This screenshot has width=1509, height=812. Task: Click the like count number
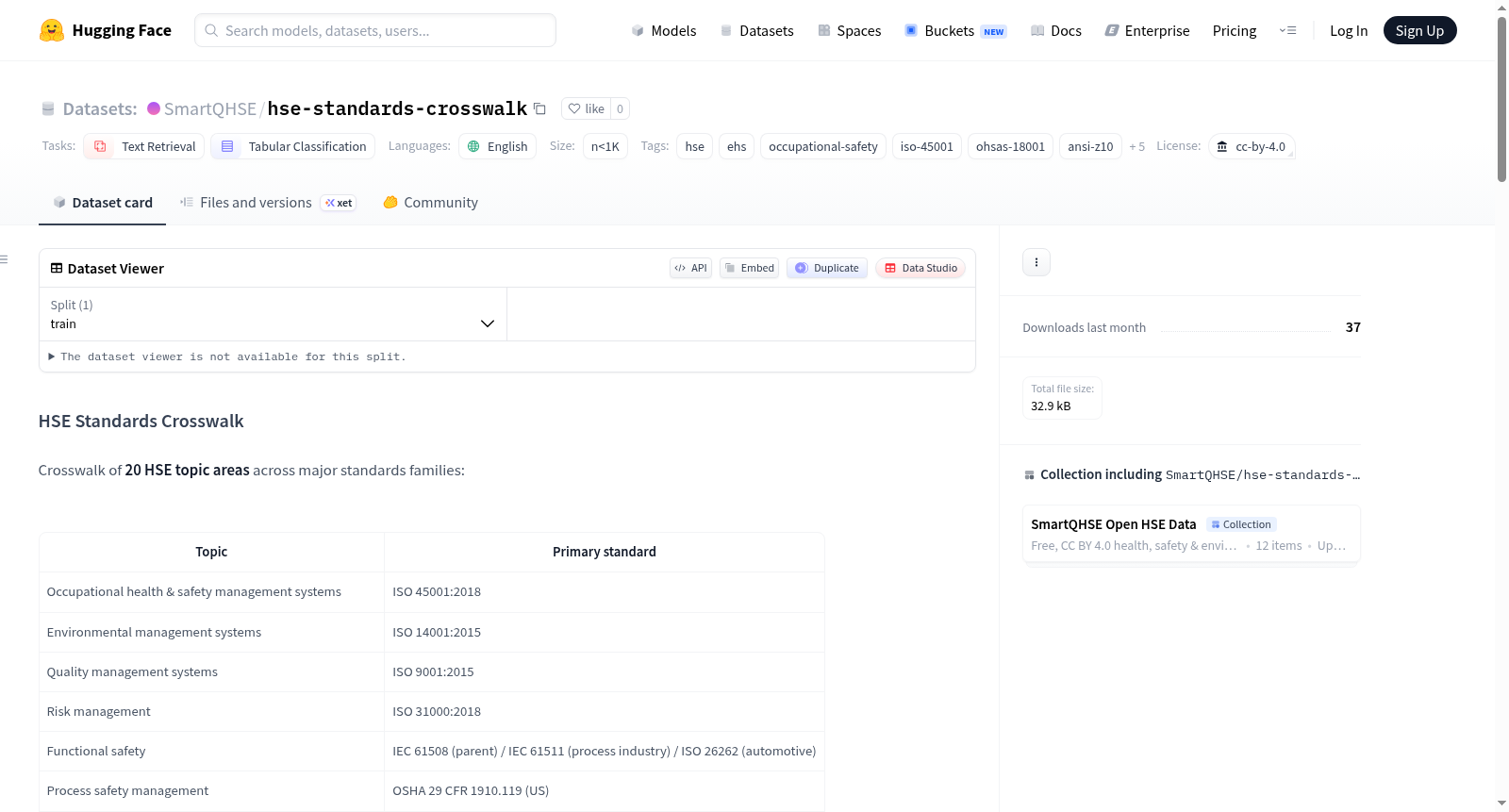click(620, 108)
